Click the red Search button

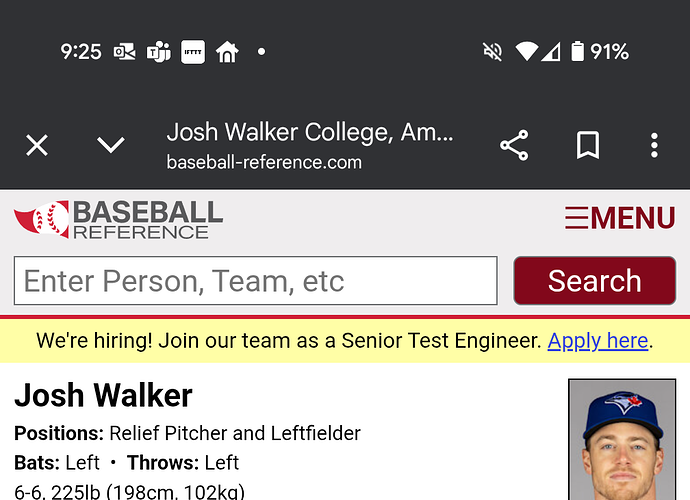pos(595,280)
